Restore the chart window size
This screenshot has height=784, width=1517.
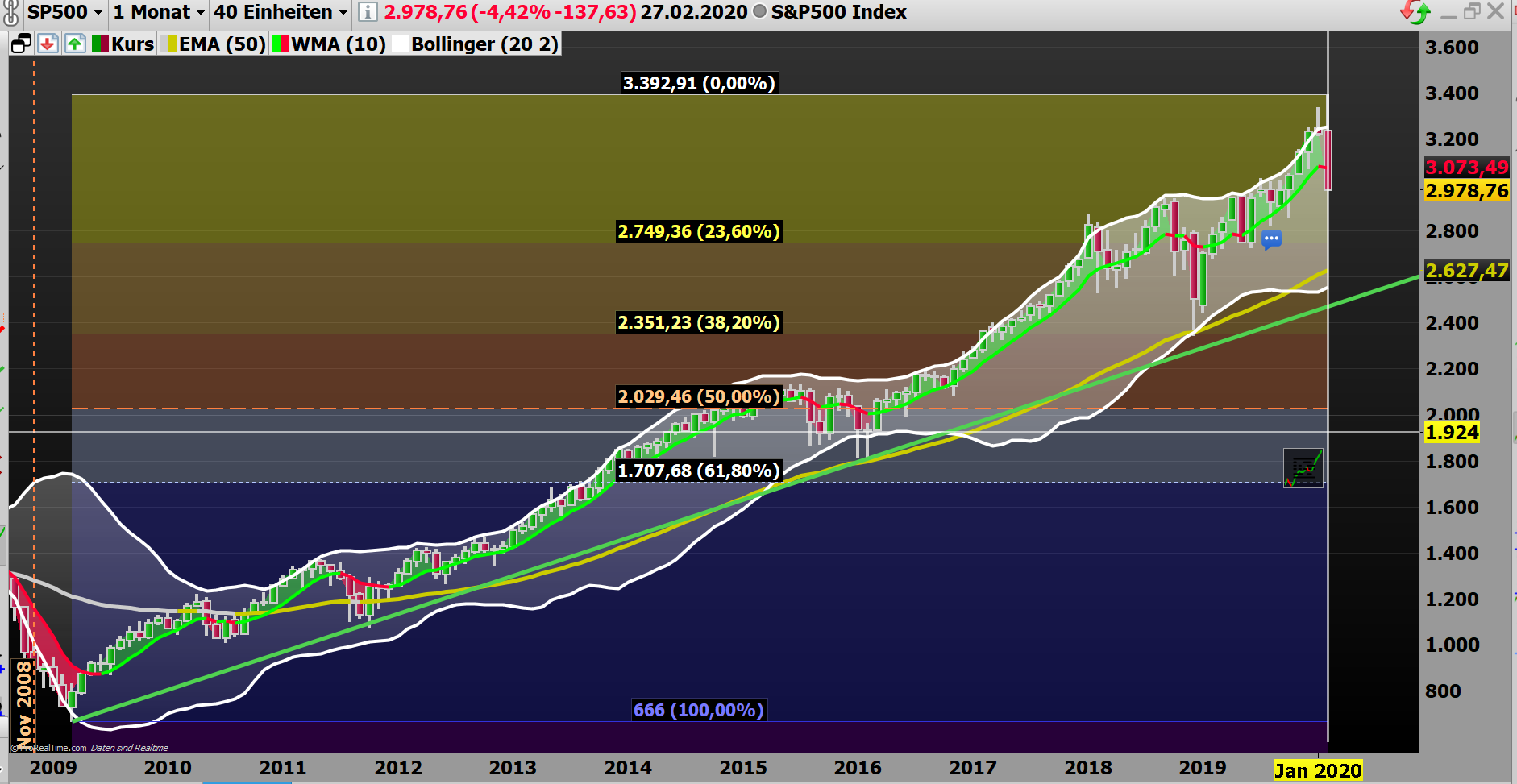coord(1472,12)
